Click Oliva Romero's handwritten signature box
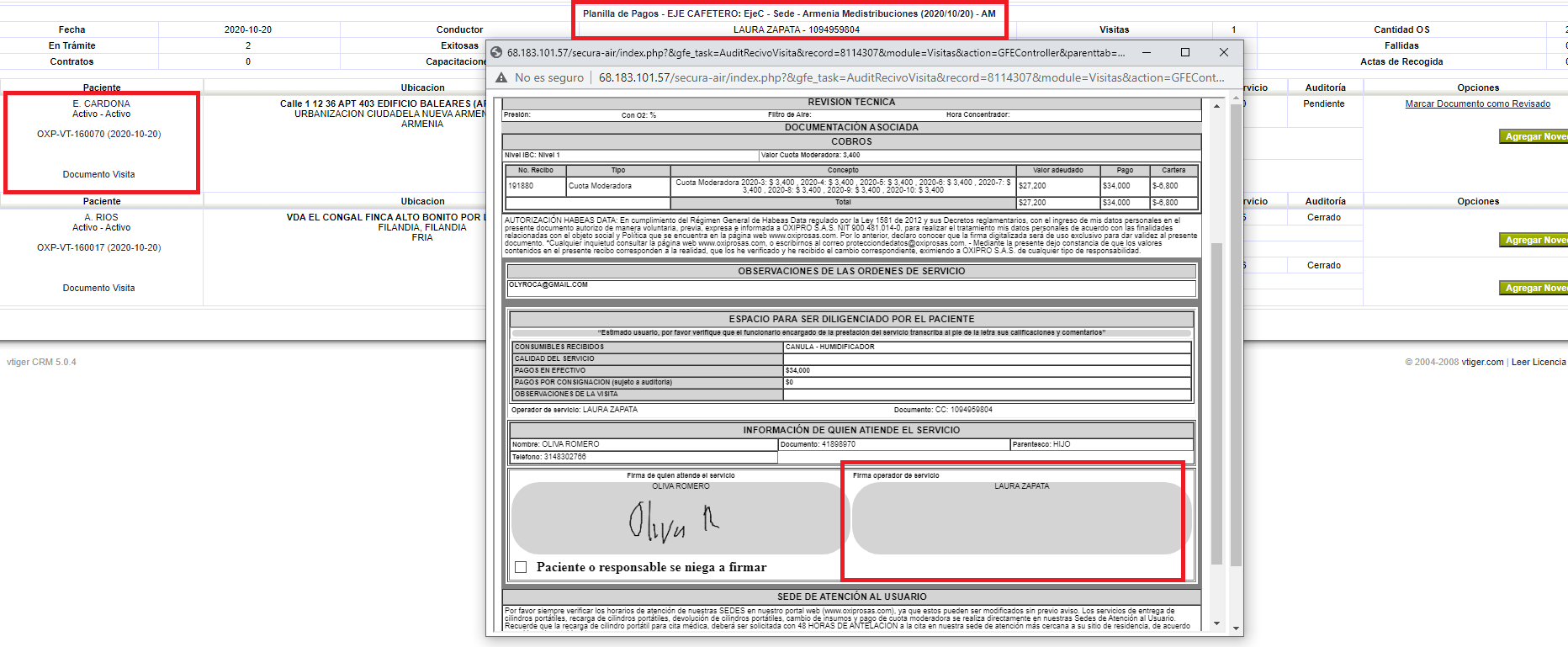 click(680, 518)
